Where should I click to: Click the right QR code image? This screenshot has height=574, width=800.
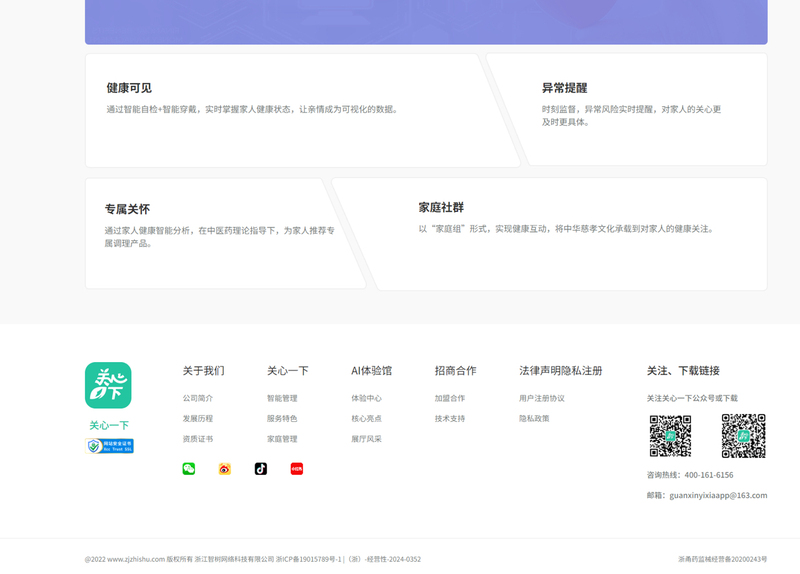743,436
